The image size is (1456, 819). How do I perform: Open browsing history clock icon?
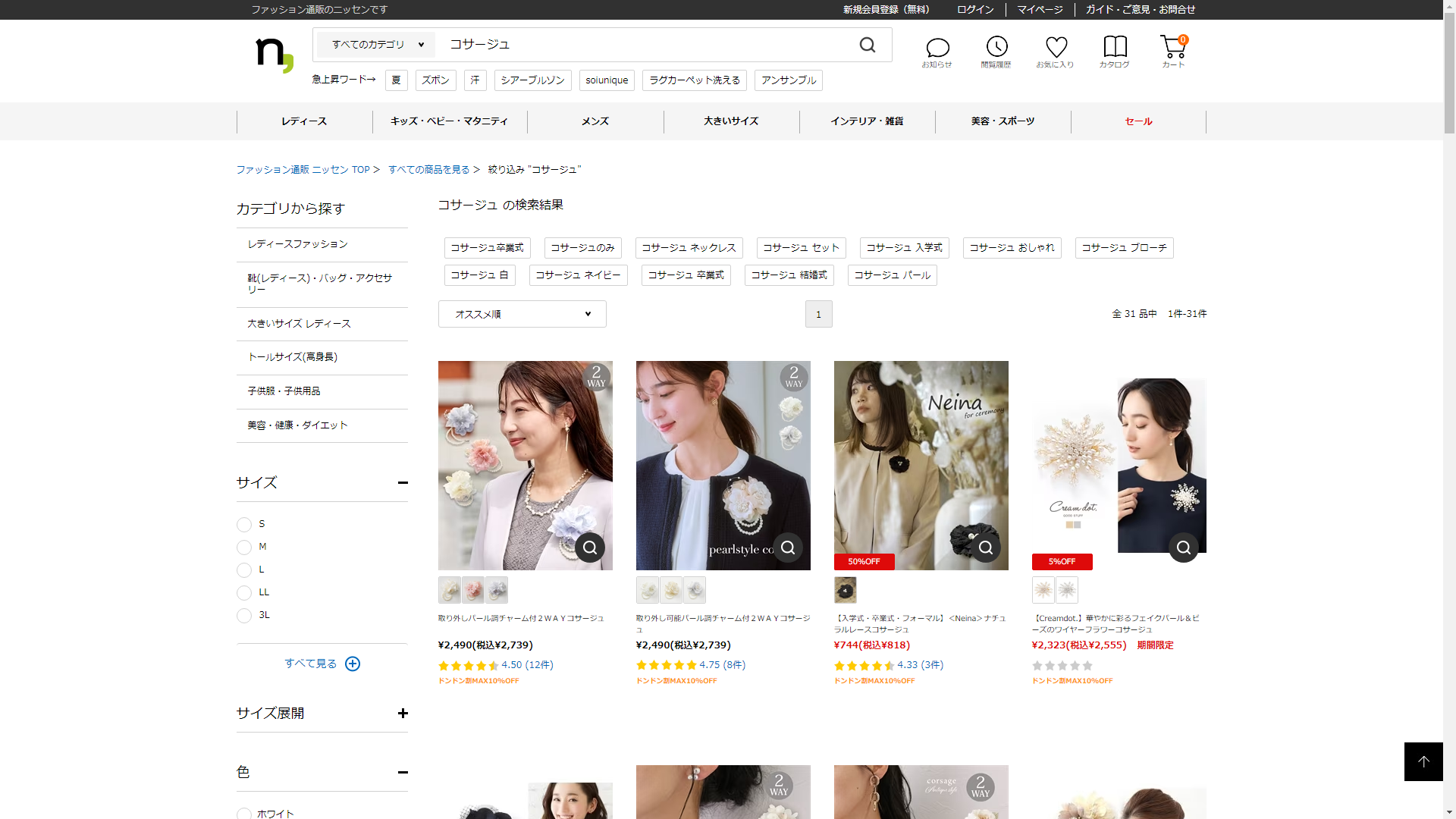click(x=996, y=47)
